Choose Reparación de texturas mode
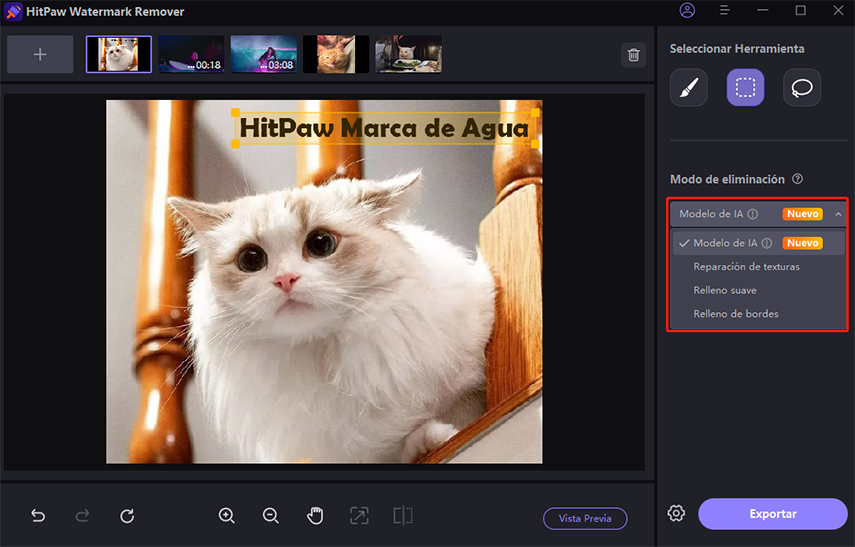The width and height of the screenshot is (855, 547). (x=746, y=267)
